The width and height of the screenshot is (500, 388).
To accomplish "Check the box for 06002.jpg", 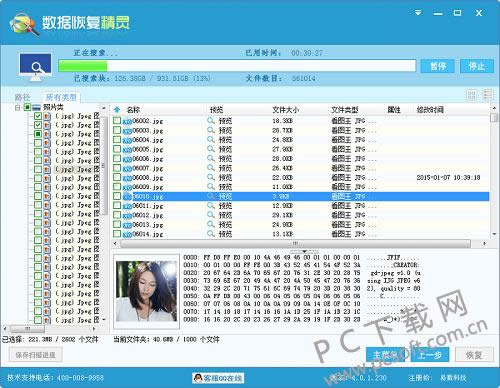I will coord(117,121).
